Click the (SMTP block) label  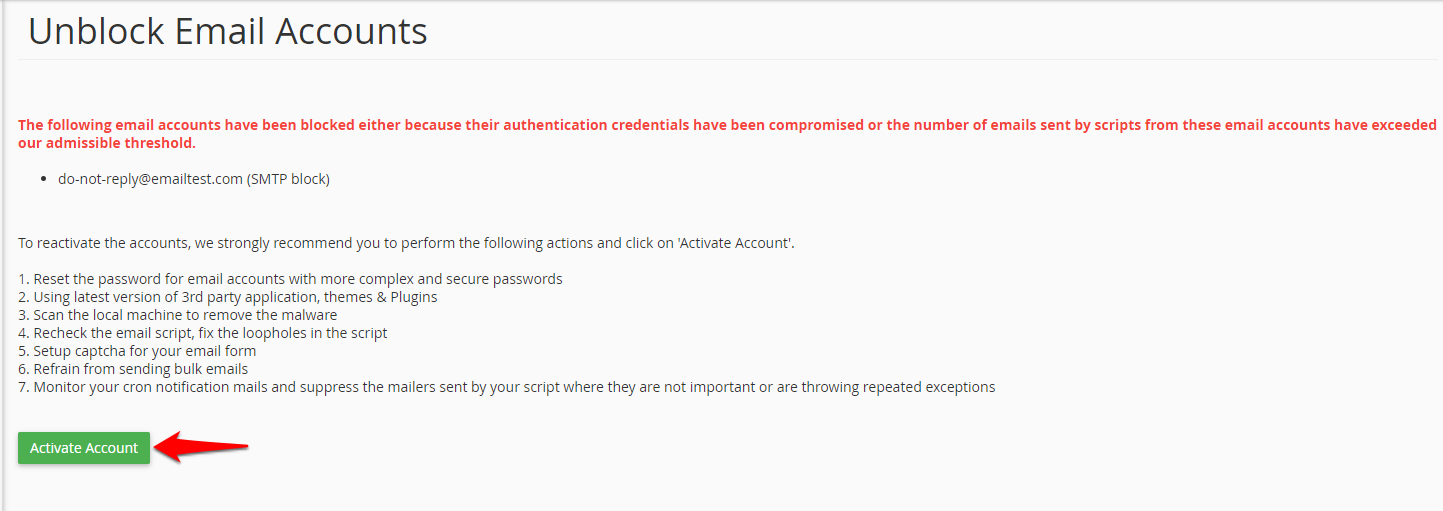pyautogui.click(x=288, y=180)
